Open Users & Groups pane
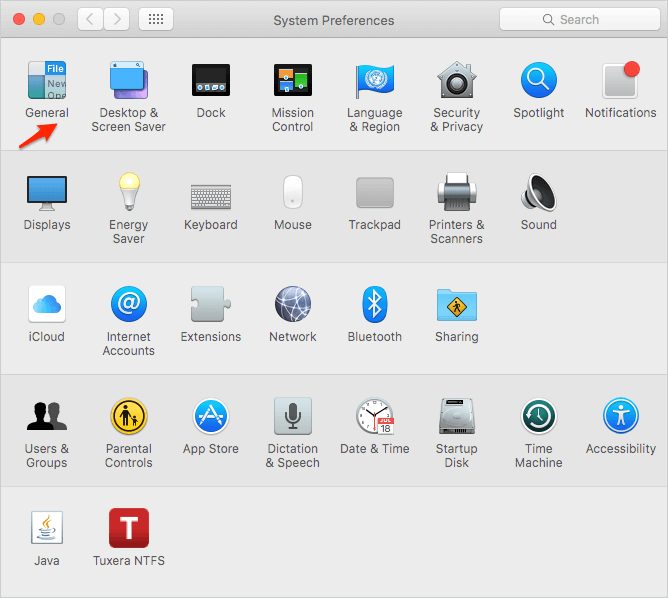The image size is (668, 598). point(47,416)
